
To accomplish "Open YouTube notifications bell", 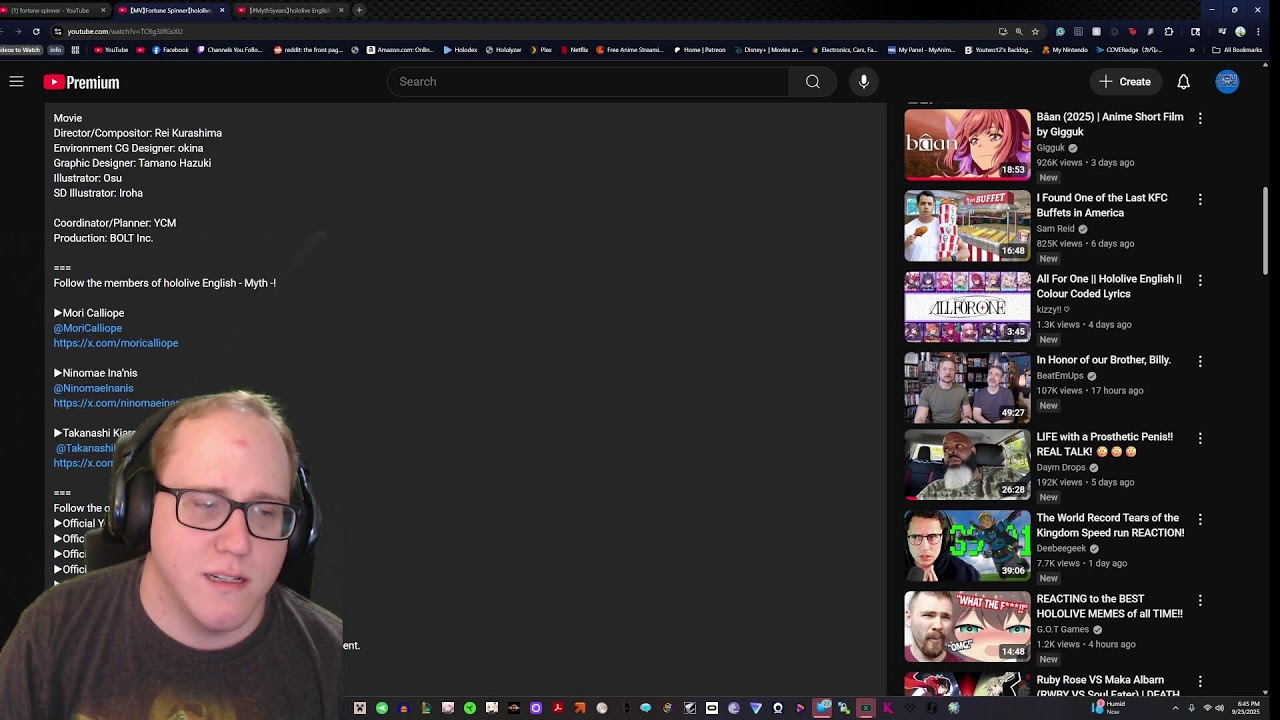I will [1183, 82].
